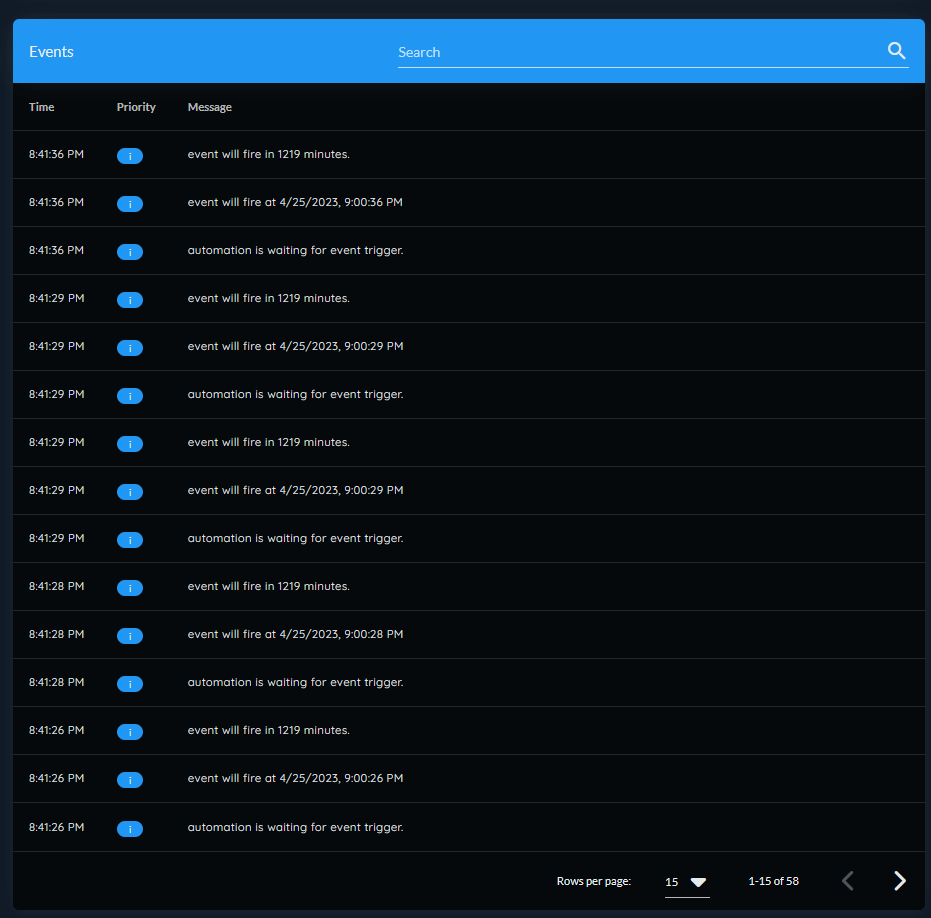This screenshot has width=931, height=918.
Task: Select 8:41:26 PM 'automation is waiting' message
Action: click(295, 827)
